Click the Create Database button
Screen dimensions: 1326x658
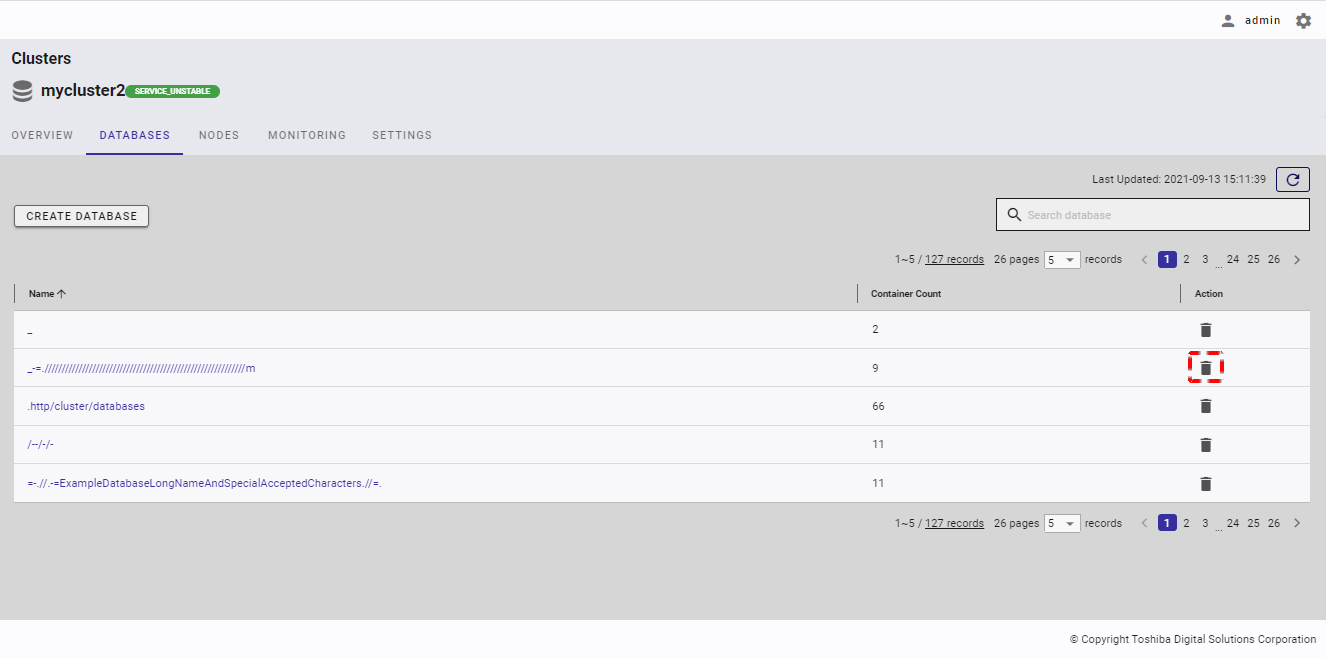pos(81,216)
